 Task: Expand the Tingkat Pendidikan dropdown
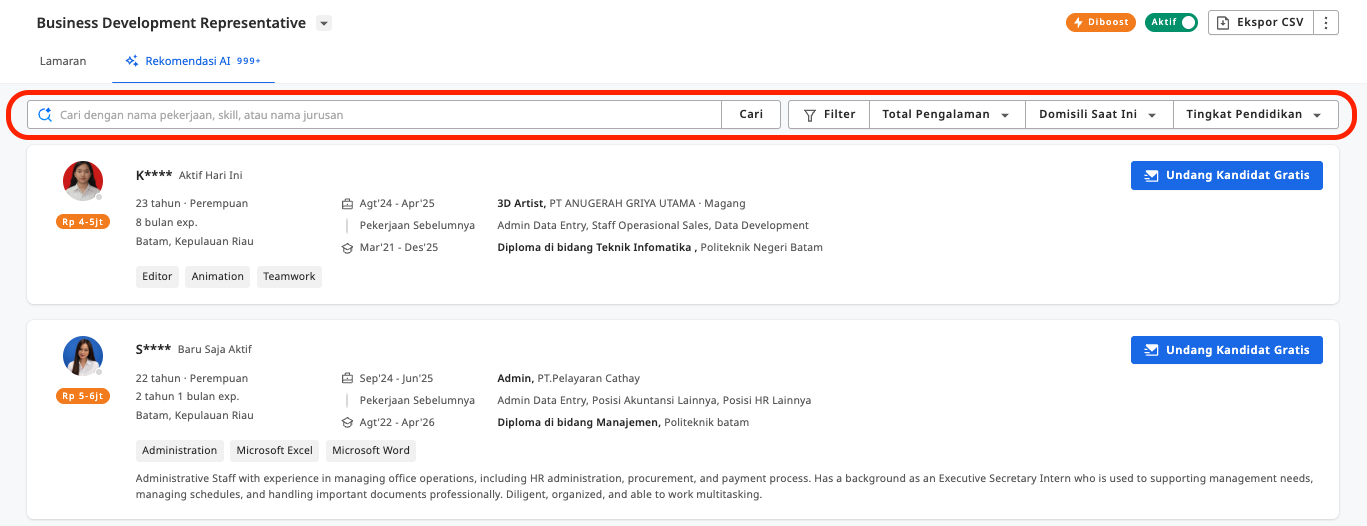click(x=1255, y=115)
